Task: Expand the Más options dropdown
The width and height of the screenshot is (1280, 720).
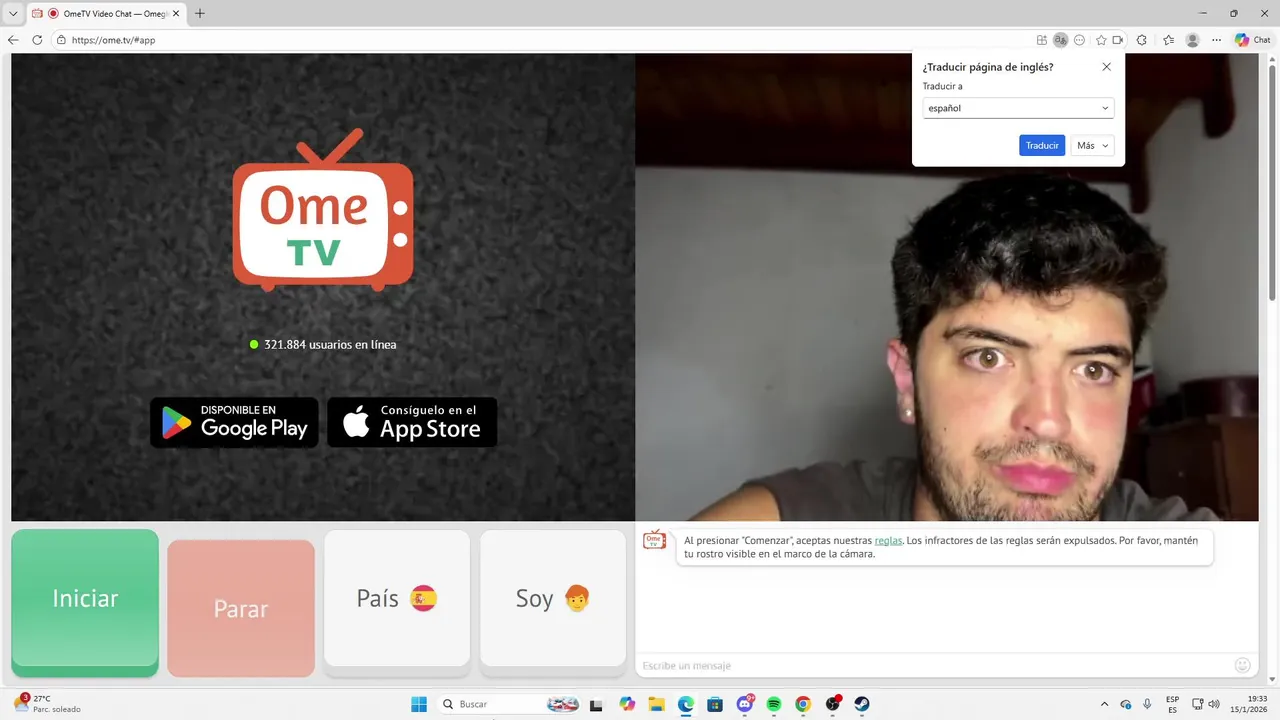Action: pos(1092,145)
